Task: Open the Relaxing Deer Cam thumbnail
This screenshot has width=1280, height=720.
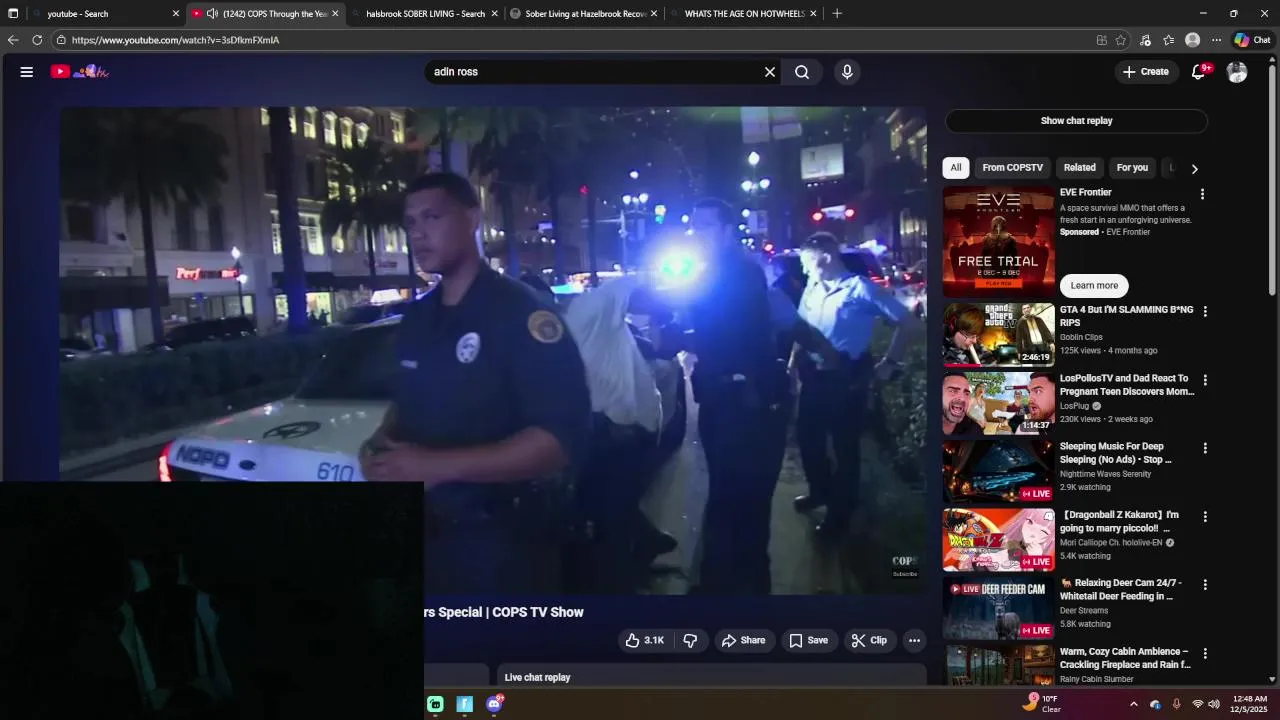Action: click(998, 608)
